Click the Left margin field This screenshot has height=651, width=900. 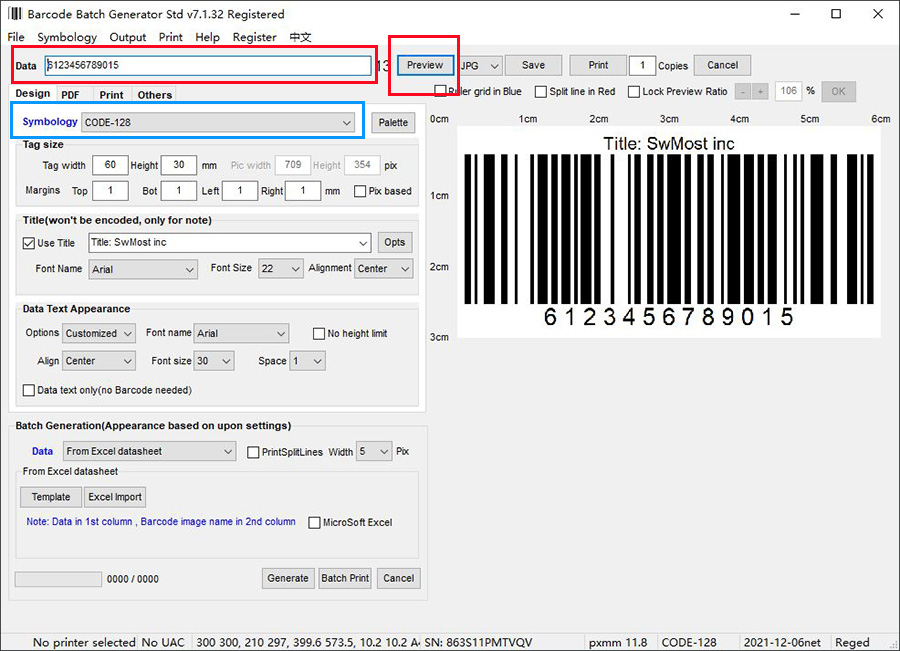pos(239,191)
